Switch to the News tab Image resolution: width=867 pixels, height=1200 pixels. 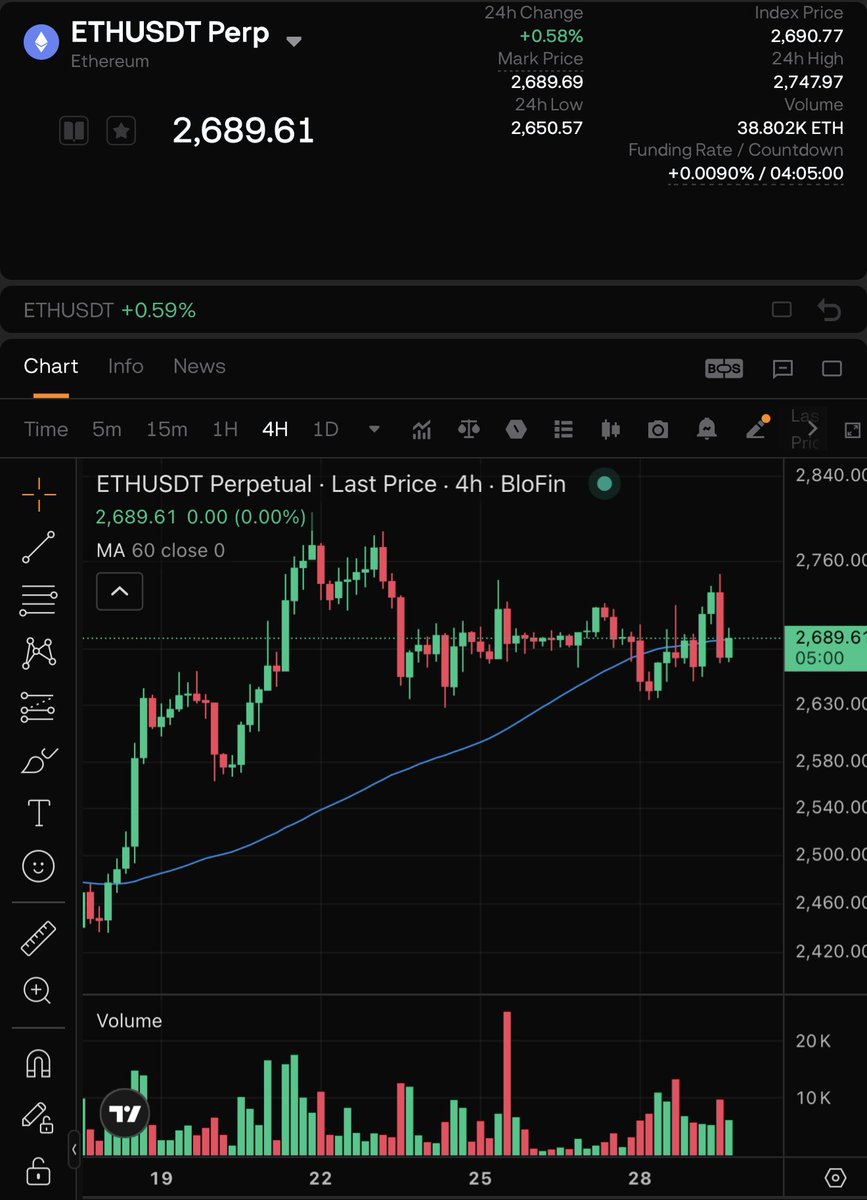[x=199, y=366]
